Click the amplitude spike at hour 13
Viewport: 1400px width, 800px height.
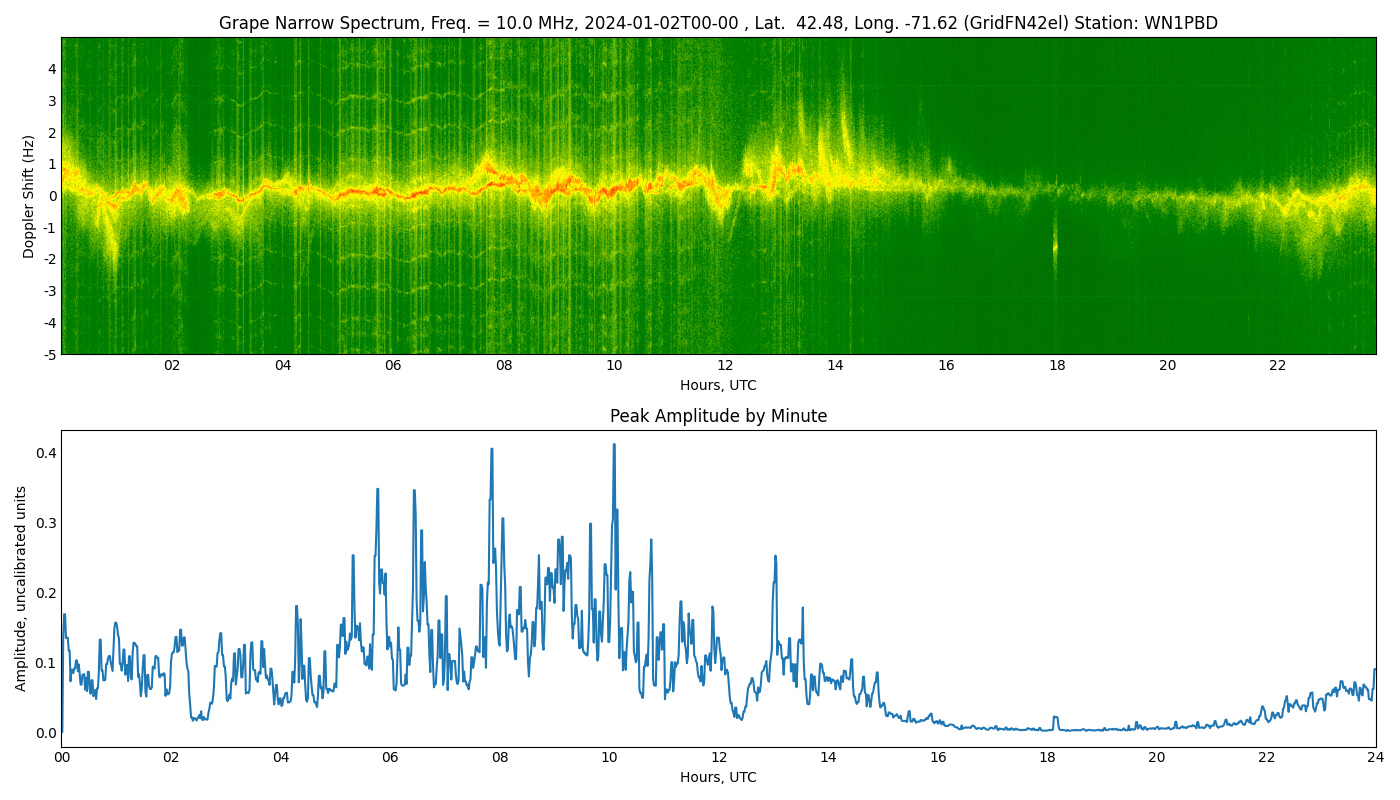[x=775, y=557]
